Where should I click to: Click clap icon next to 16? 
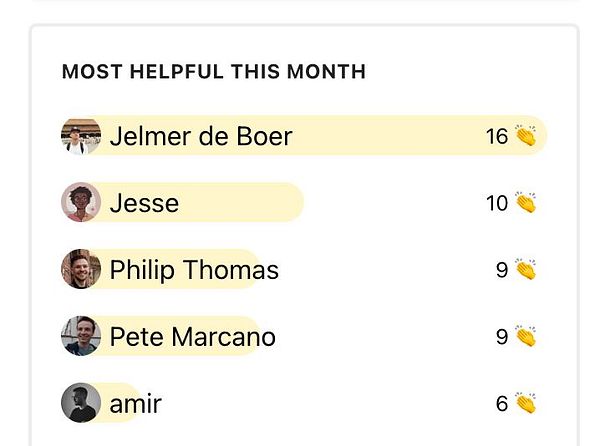526,136
